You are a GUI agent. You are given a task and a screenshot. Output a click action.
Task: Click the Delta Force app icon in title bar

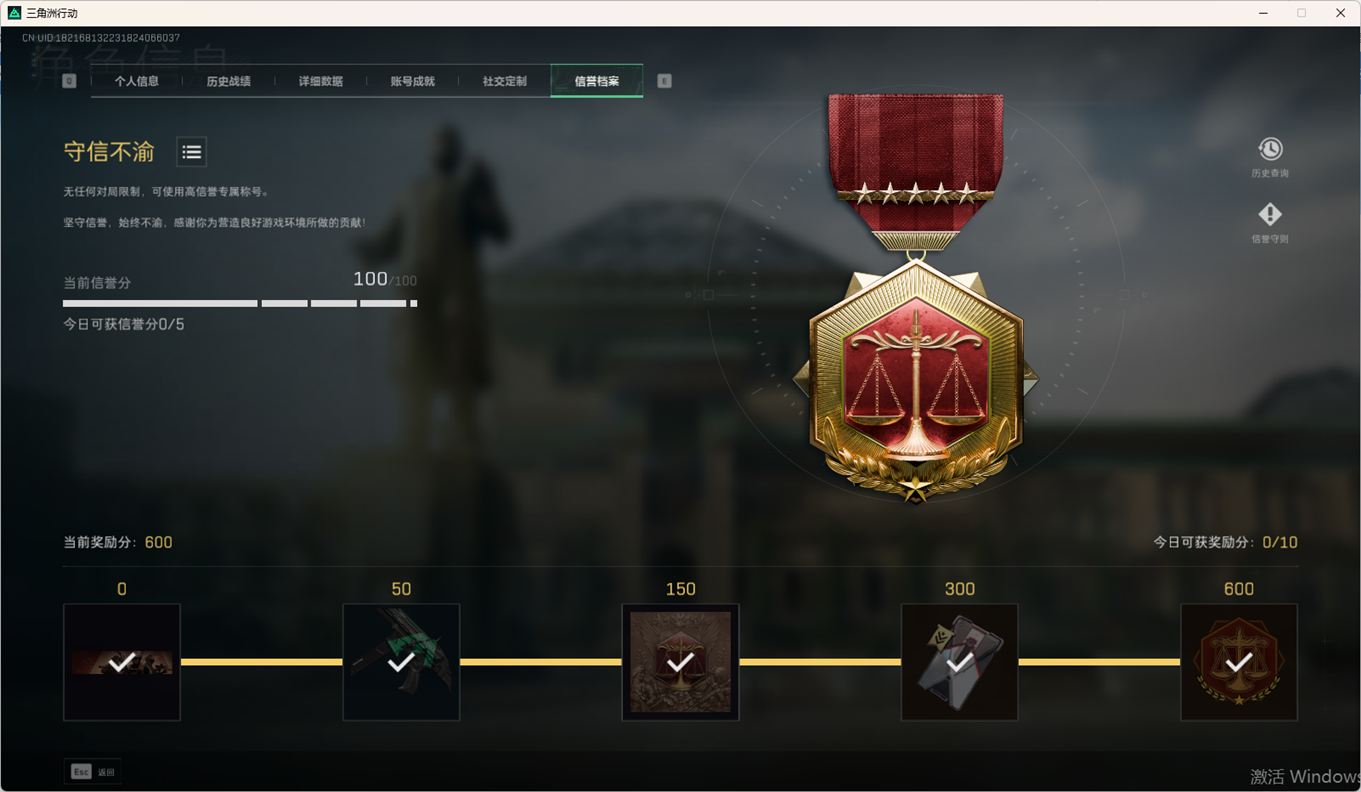[14, 13]
